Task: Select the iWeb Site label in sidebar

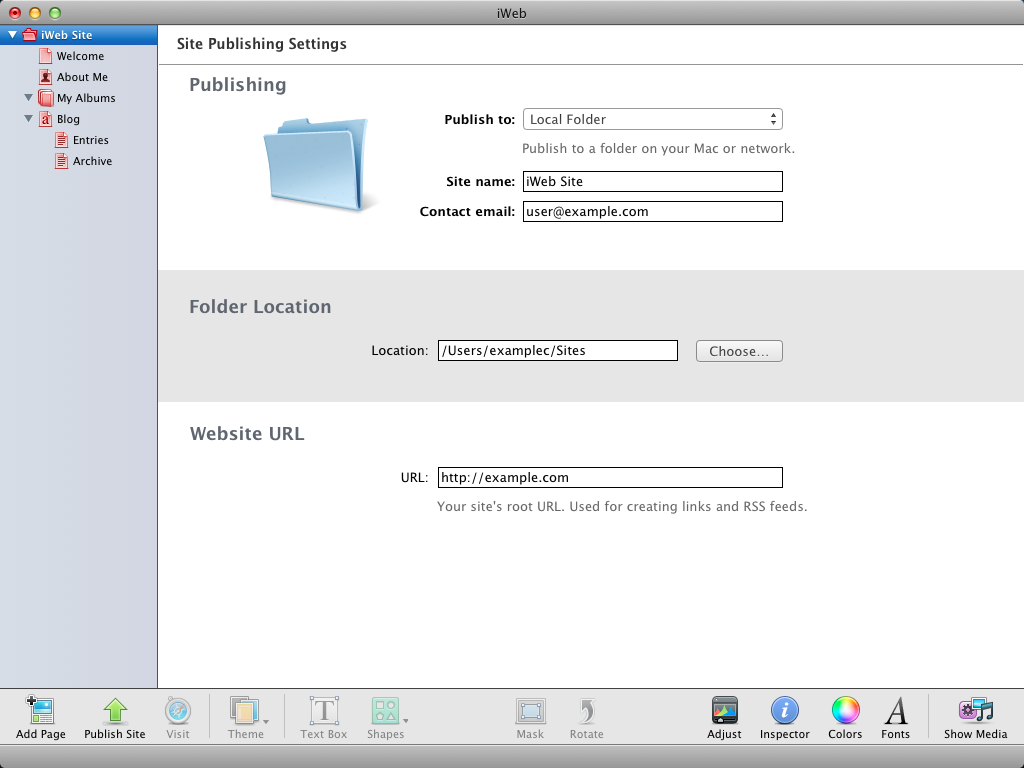Action: [x=67, y=35]
